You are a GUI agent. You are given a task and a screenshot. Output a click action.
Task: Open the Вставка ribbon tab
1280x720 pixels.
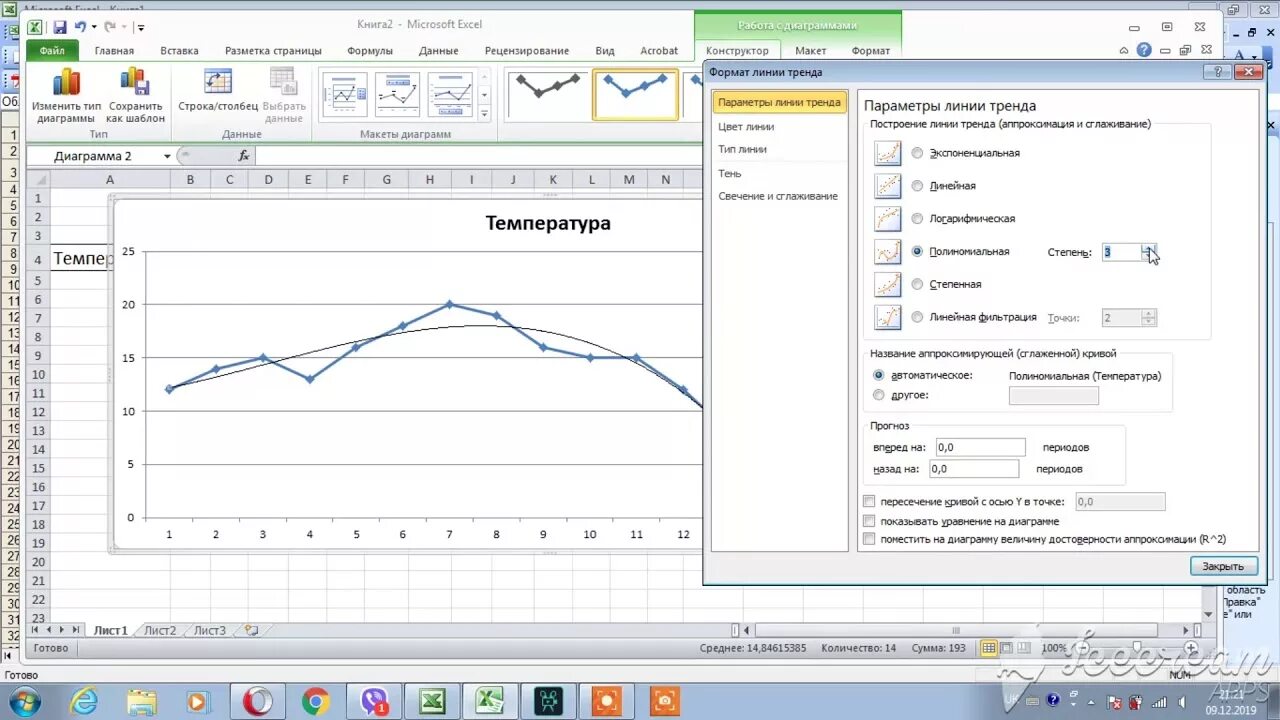(x=180, y=50)
